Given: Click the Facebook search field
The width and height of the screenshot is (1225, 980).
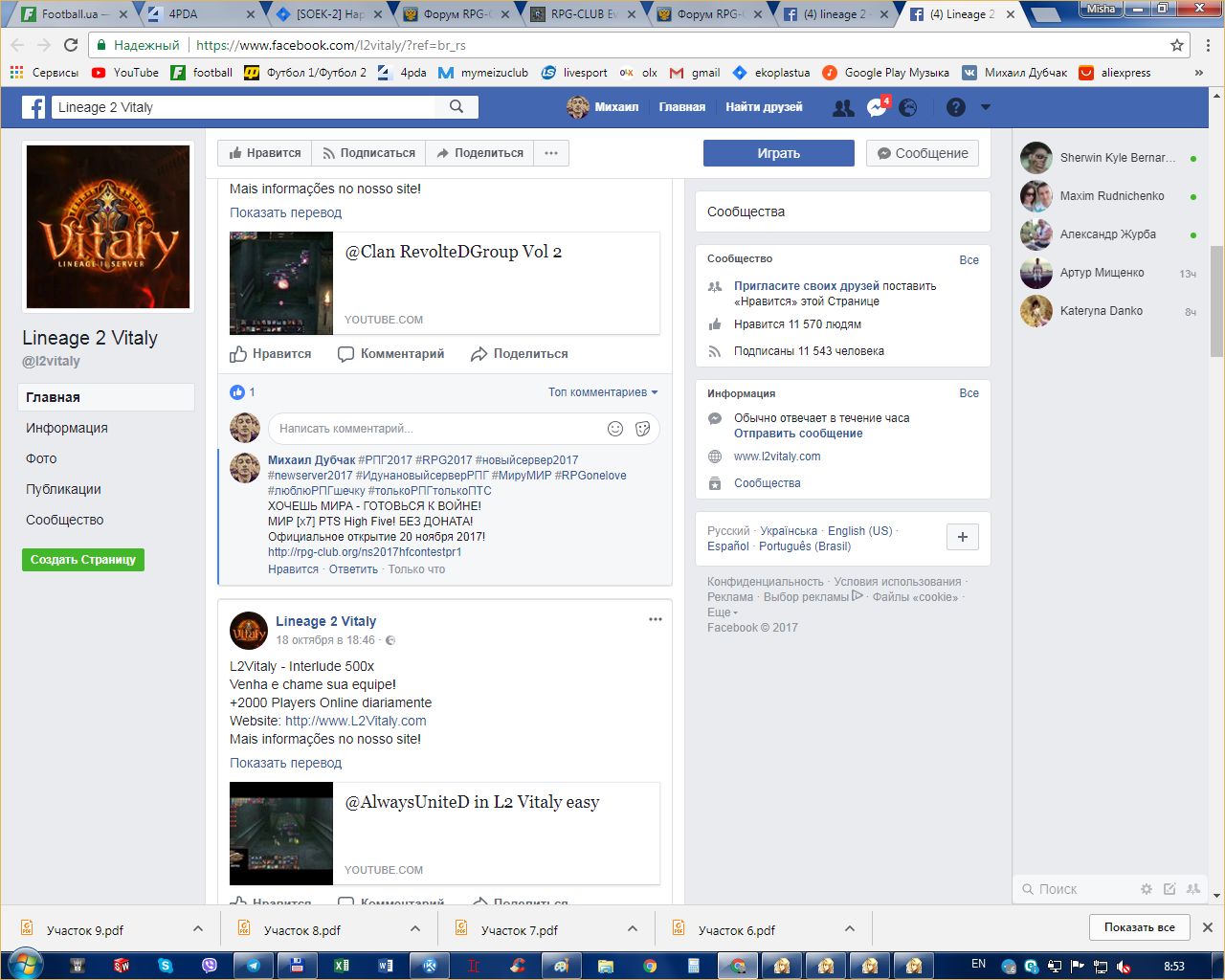Looking at the screenshot, I should click(x=244, y=107).
